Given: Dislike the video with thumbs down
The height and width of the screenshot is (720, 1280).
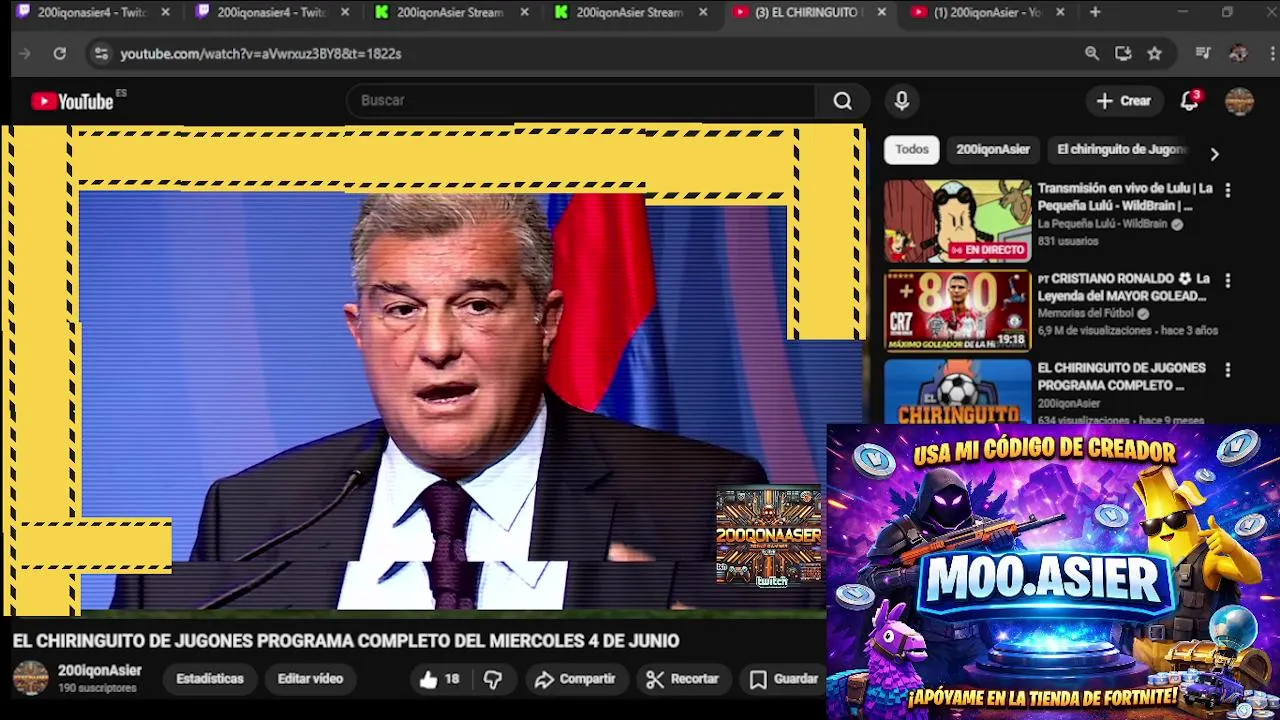Looking at the screenshot, I should pyautogui.click(x=493, y=680).
